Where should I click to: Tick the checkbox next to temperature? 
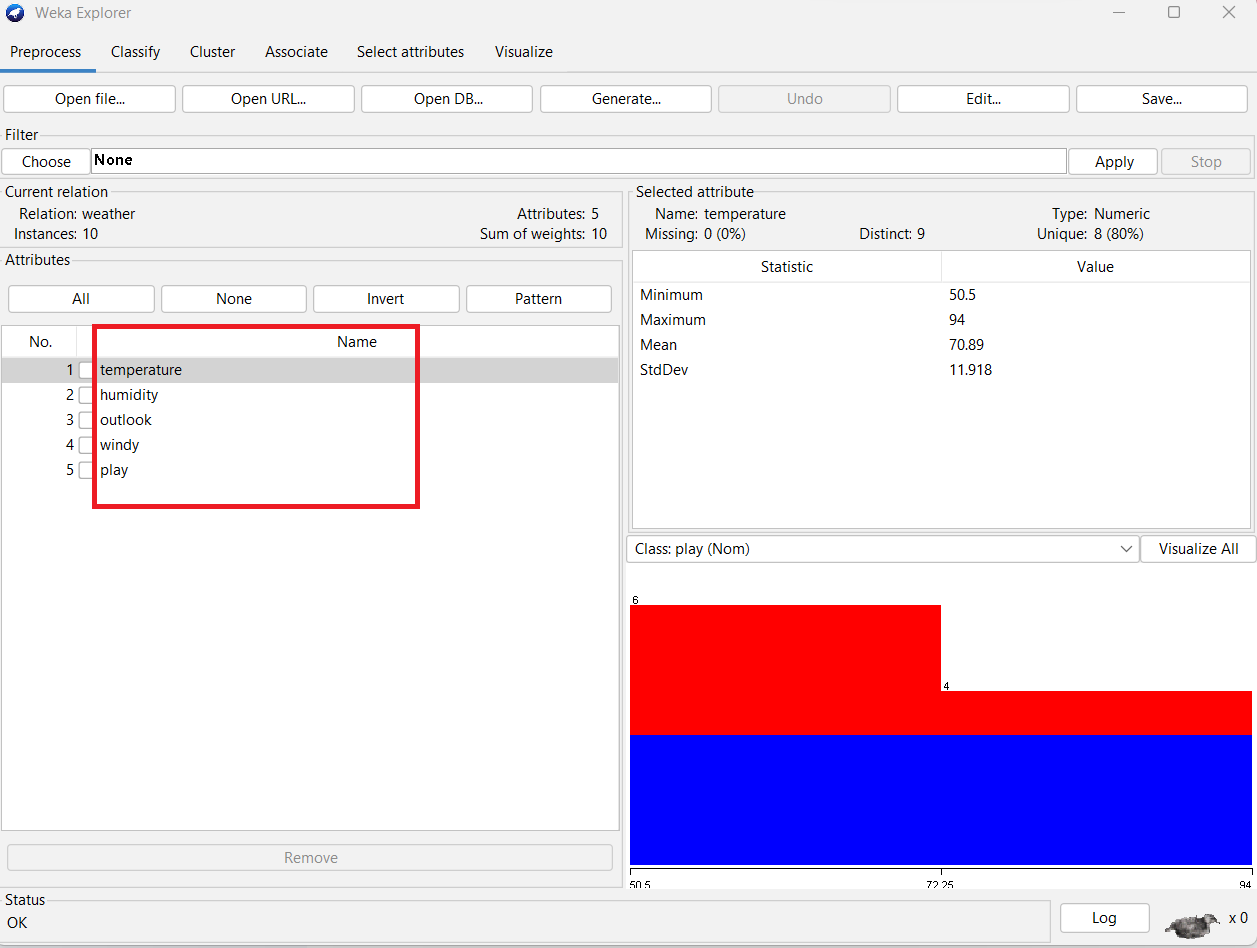(x=86, y=370)
